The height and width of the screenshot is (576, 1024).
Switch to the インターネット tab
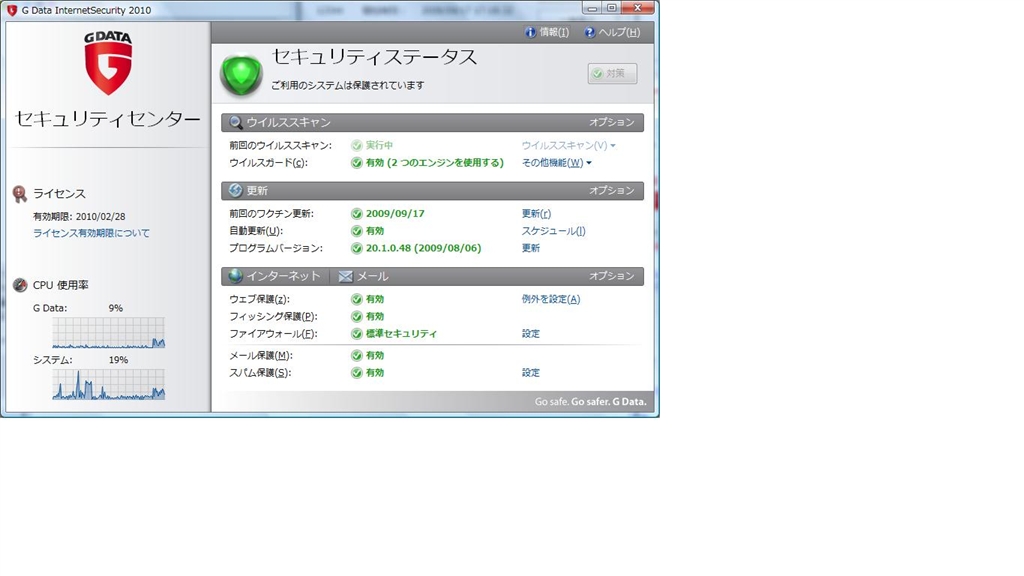[x=275, y=276]
